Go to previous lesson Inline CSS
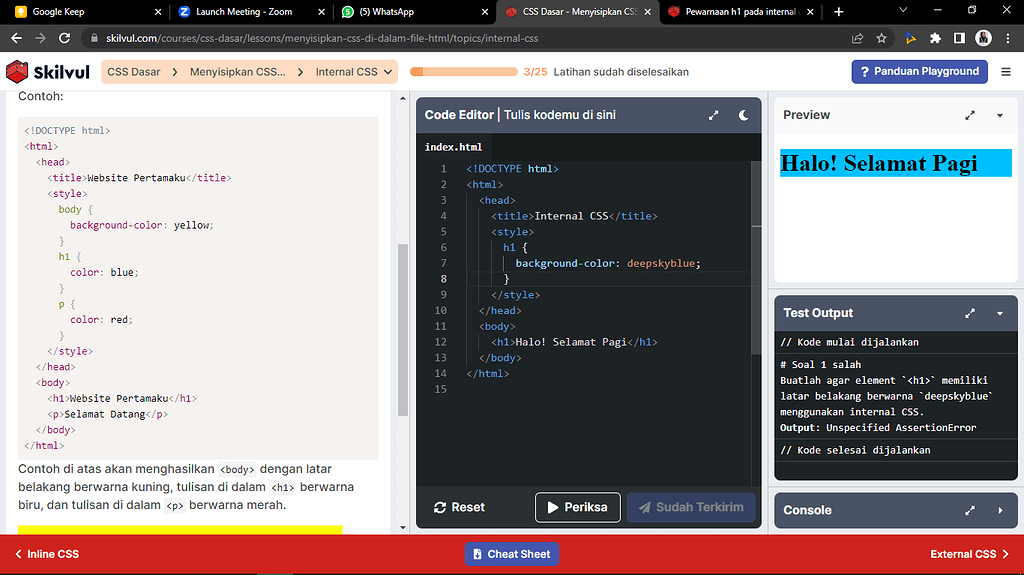 tap(47, 554)
